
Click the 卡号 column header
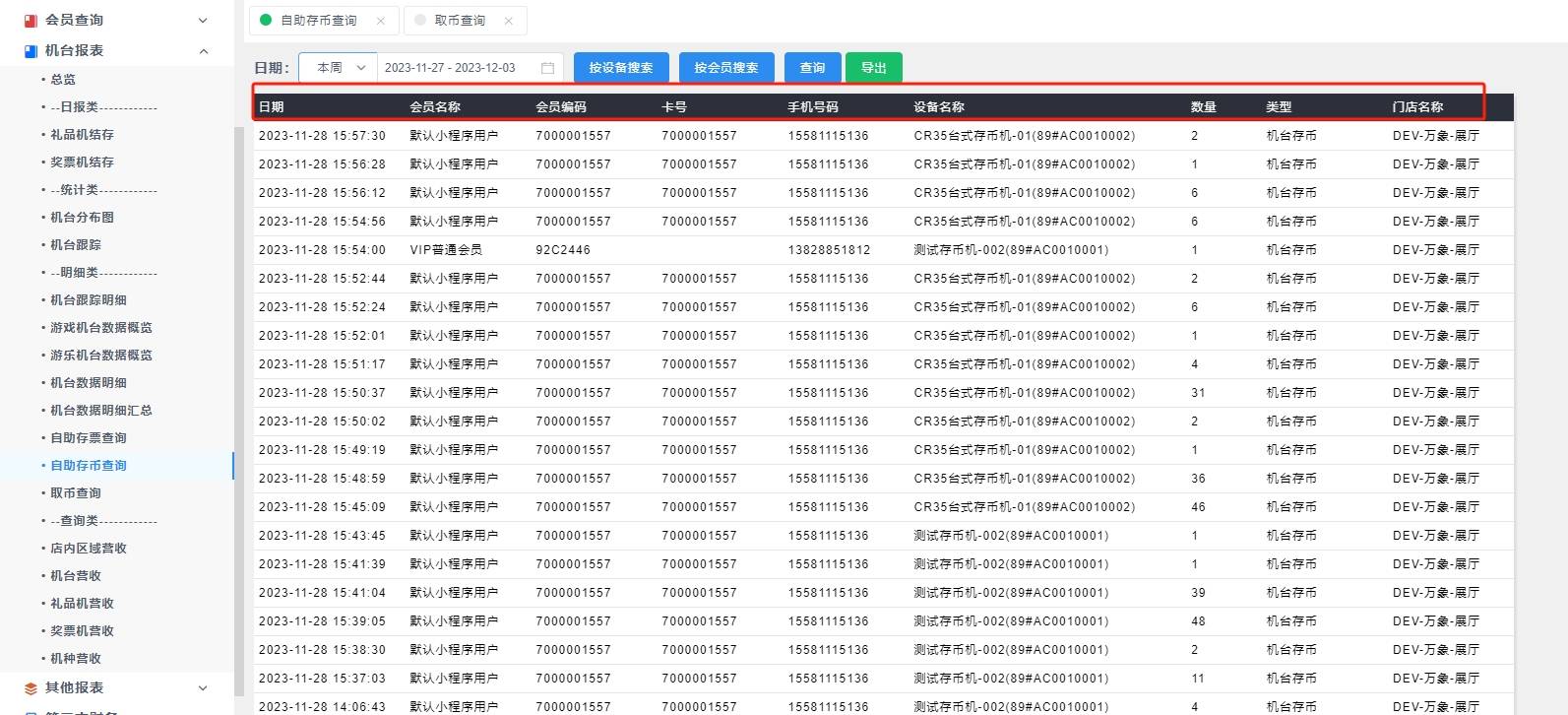674,107
